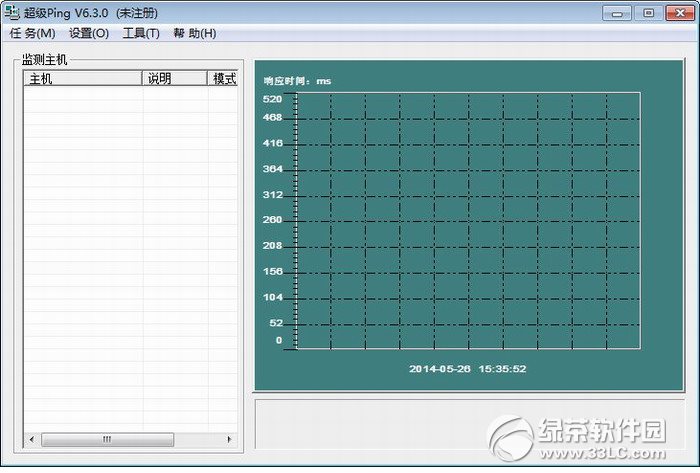This screenshot has width=700, height=473.
Task: Click the 2014-05-26 15:35:52 timestamp
Action: tap(467, 369)
